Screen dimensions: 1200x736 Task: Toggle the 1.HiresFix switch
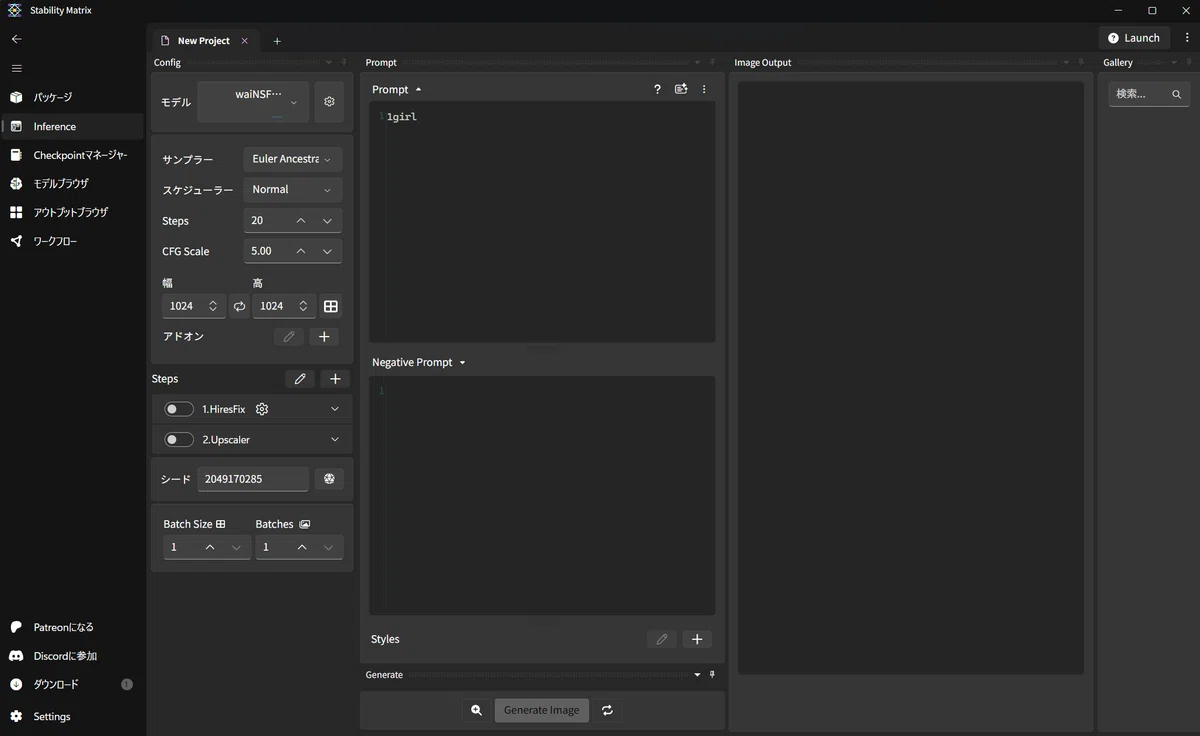click(179, 409)
